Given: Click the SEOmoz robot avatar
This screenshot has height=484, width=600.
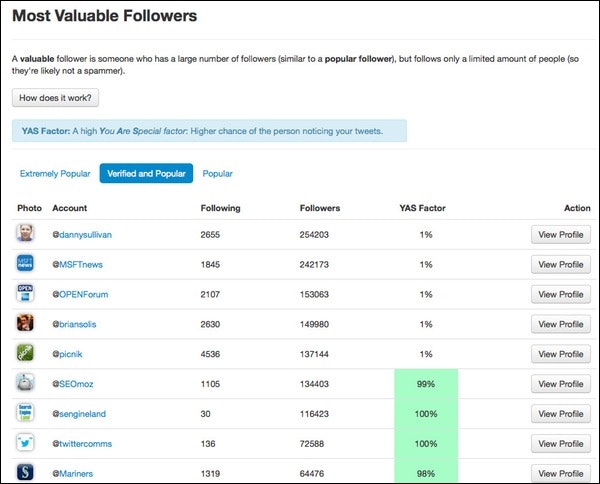Looking at the screenshot, I should tap(26, 383).
